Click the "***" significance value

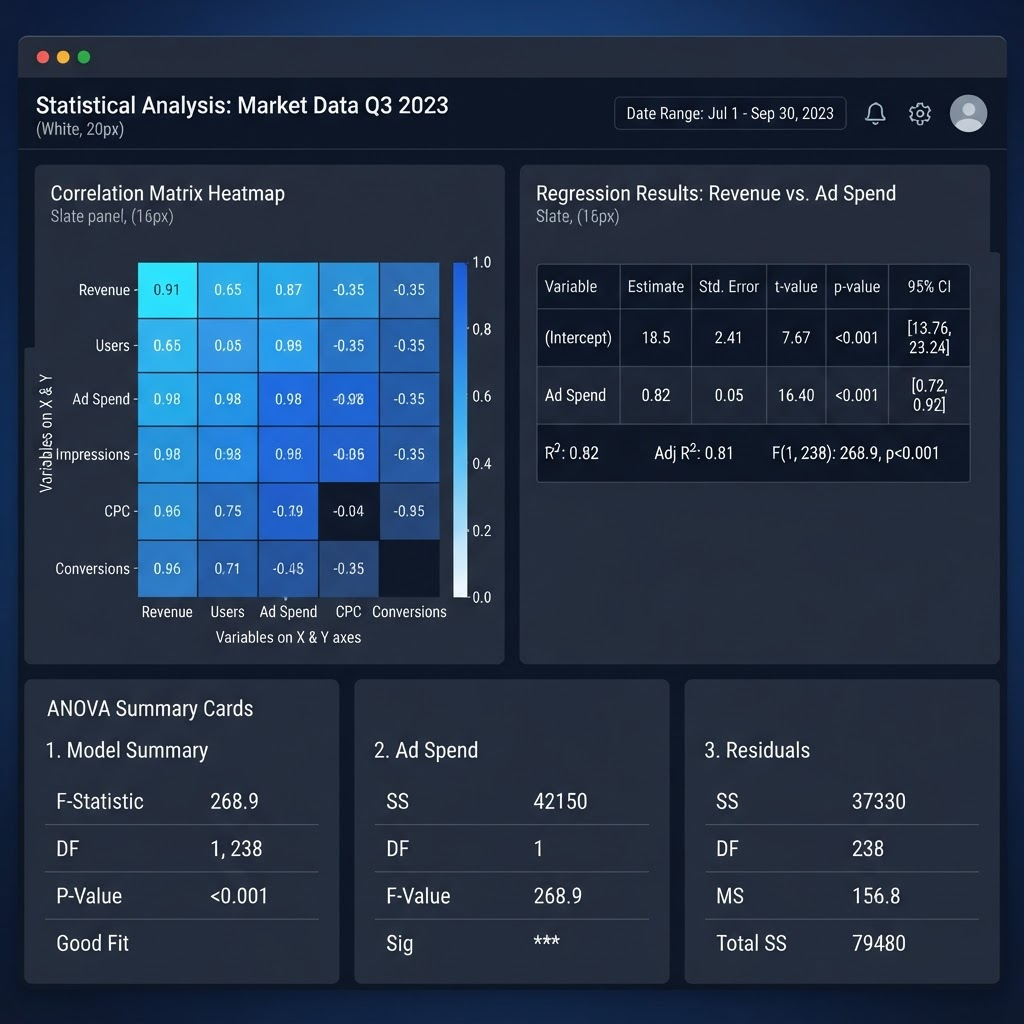tap(547, 941)
